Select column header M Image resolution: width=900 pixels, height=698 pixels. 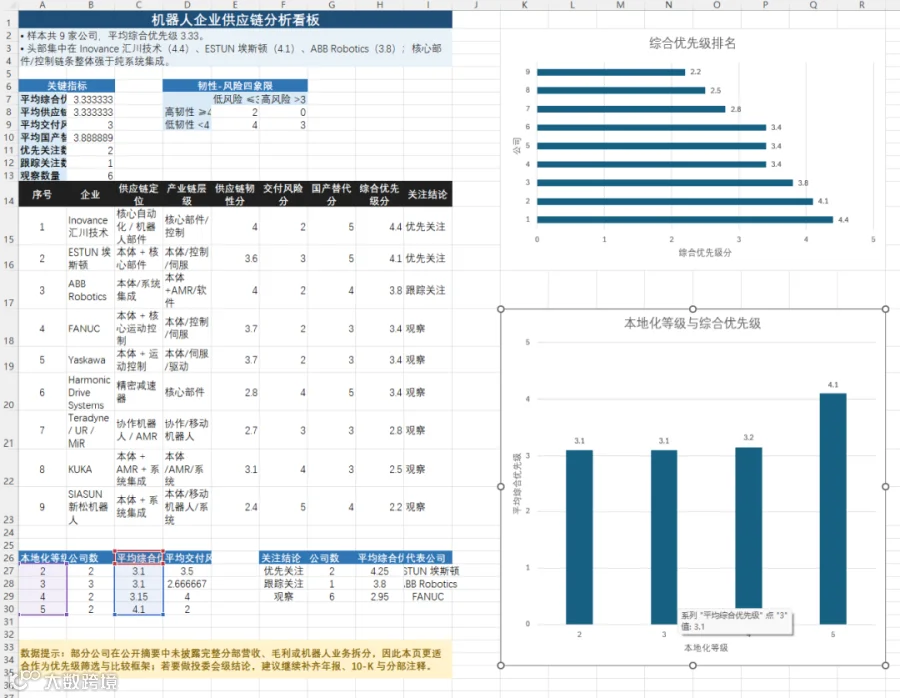tap(620, 5)
